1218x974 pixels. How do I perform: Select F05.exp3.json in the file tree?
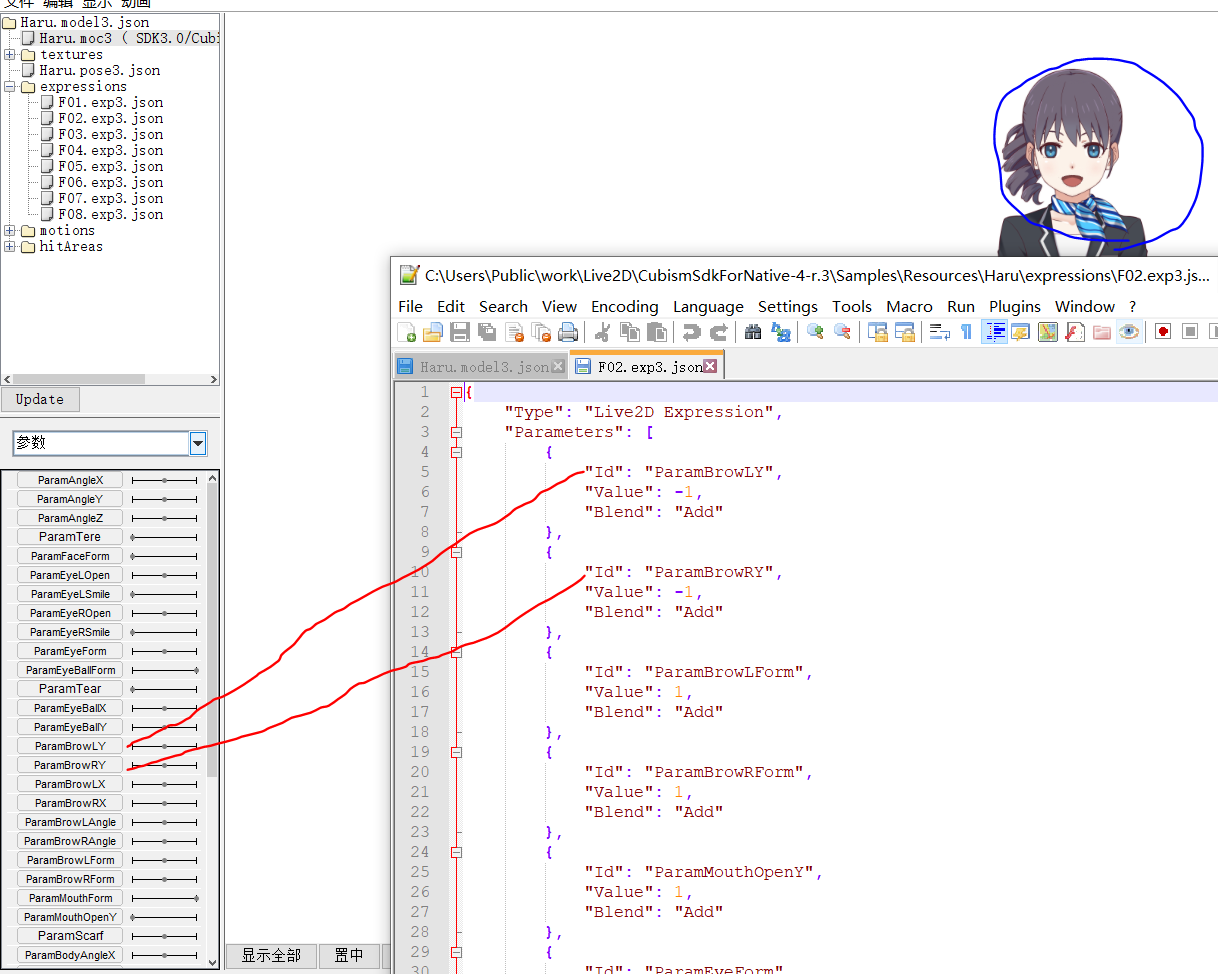110,167
